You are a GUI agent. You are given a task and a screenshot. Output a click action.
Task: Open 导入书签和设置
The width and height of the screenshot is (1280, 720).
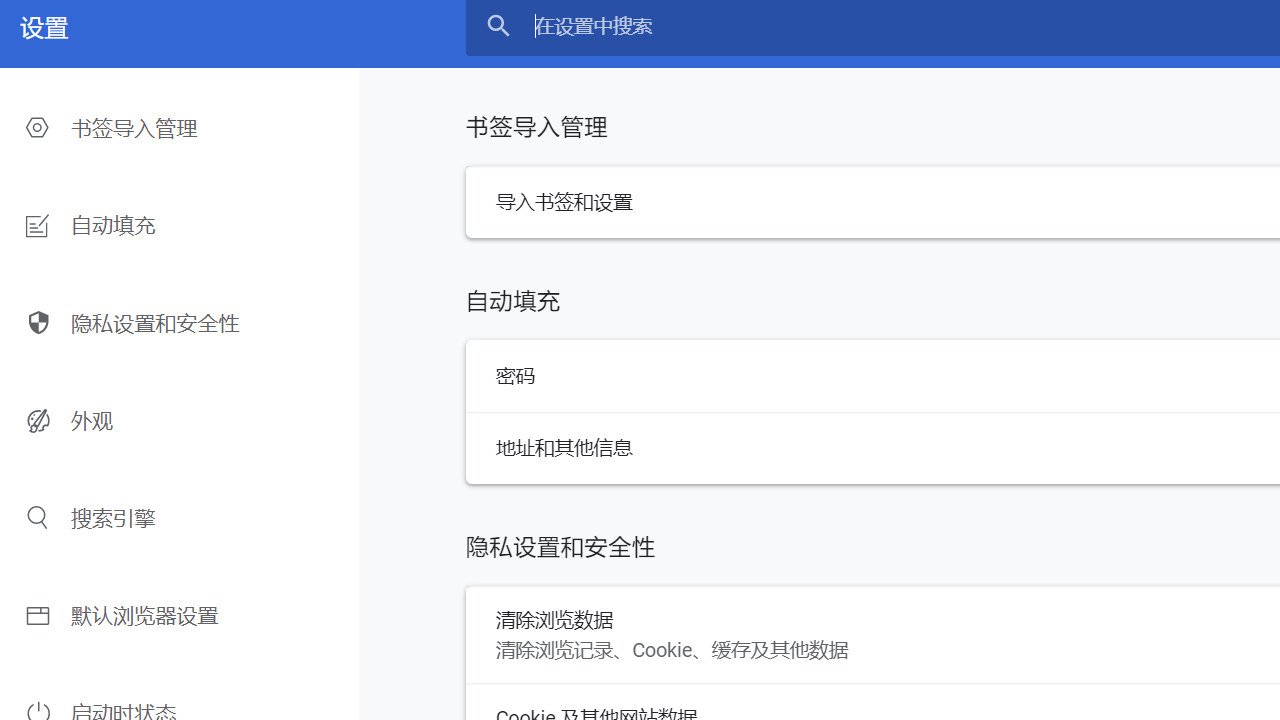click(564, 202)
